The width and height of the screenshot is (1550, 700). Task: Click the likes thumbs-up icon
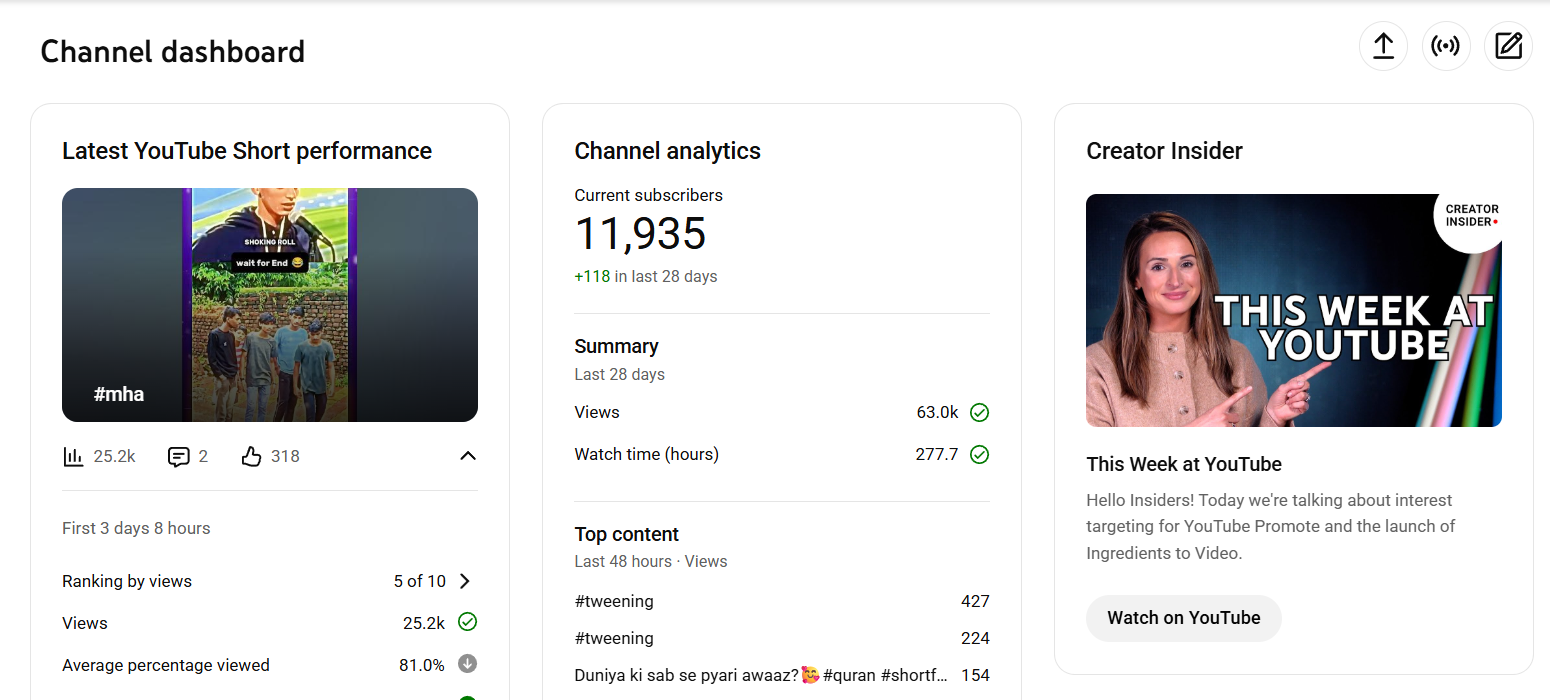tap(251, 457)
